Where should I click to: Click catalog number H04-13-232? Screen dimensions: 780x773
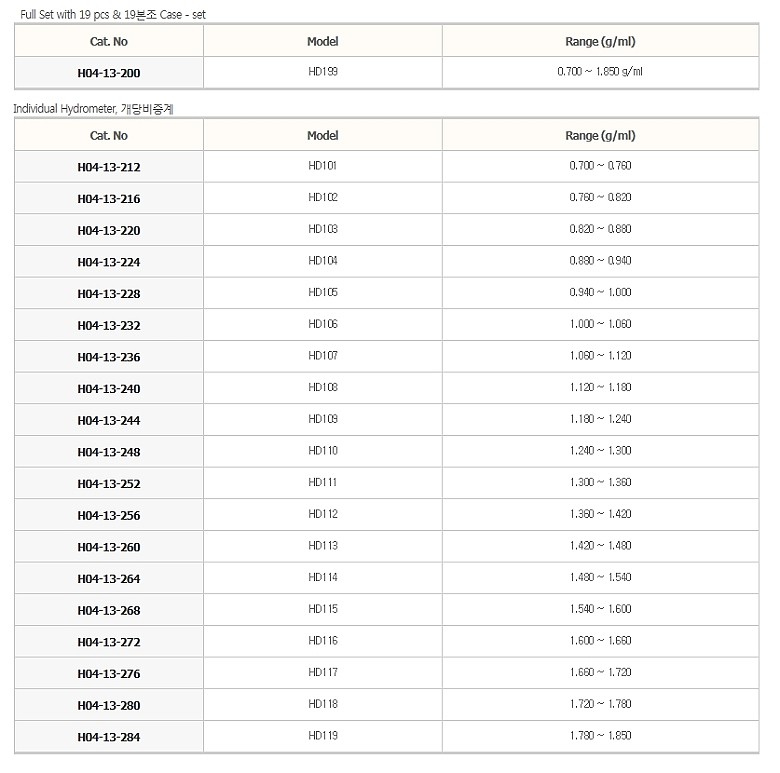(109, 326)
